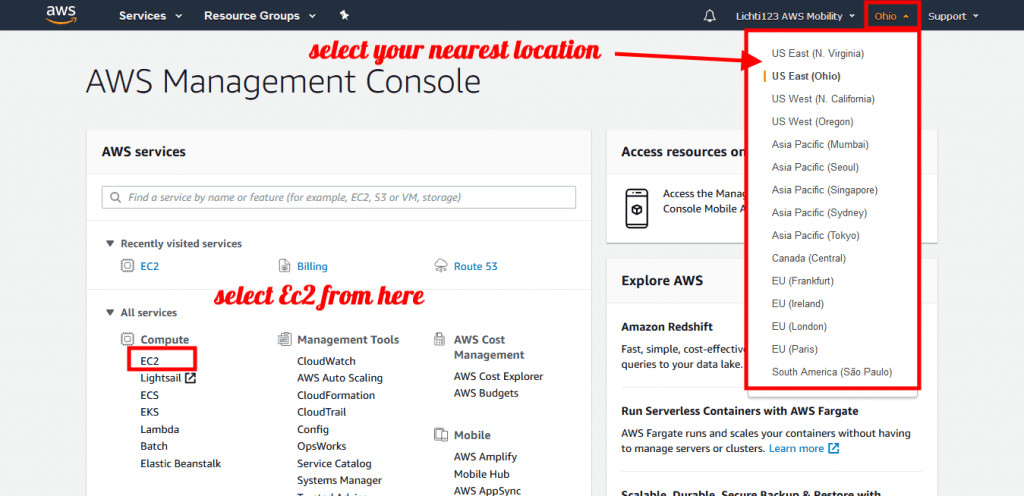This screenshot has height=496, width=1024.
Task: Click the EC2 chip icon under Recently visited
Action: [127, 266]
